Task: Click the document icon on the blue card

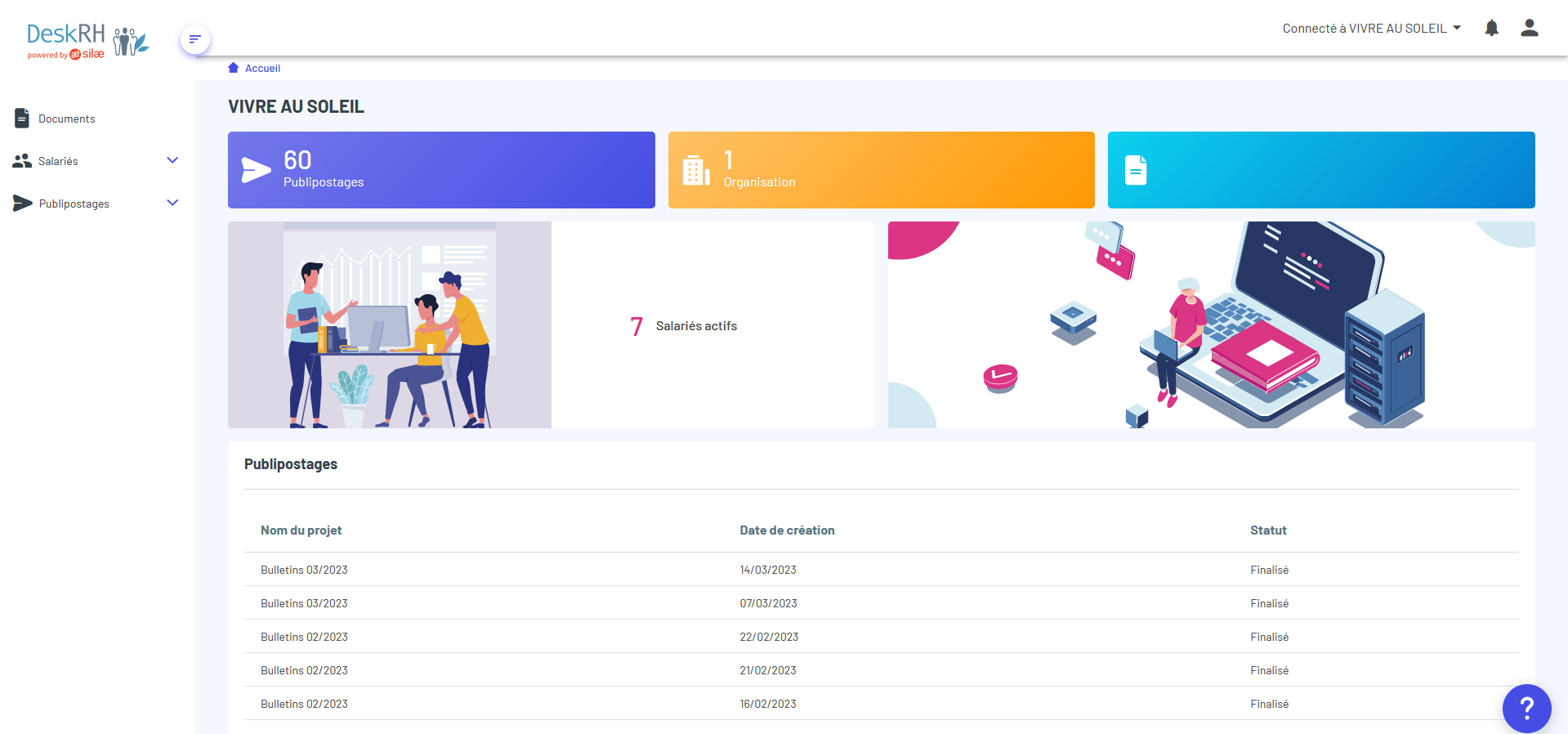Action: (x=1136, y=170)
